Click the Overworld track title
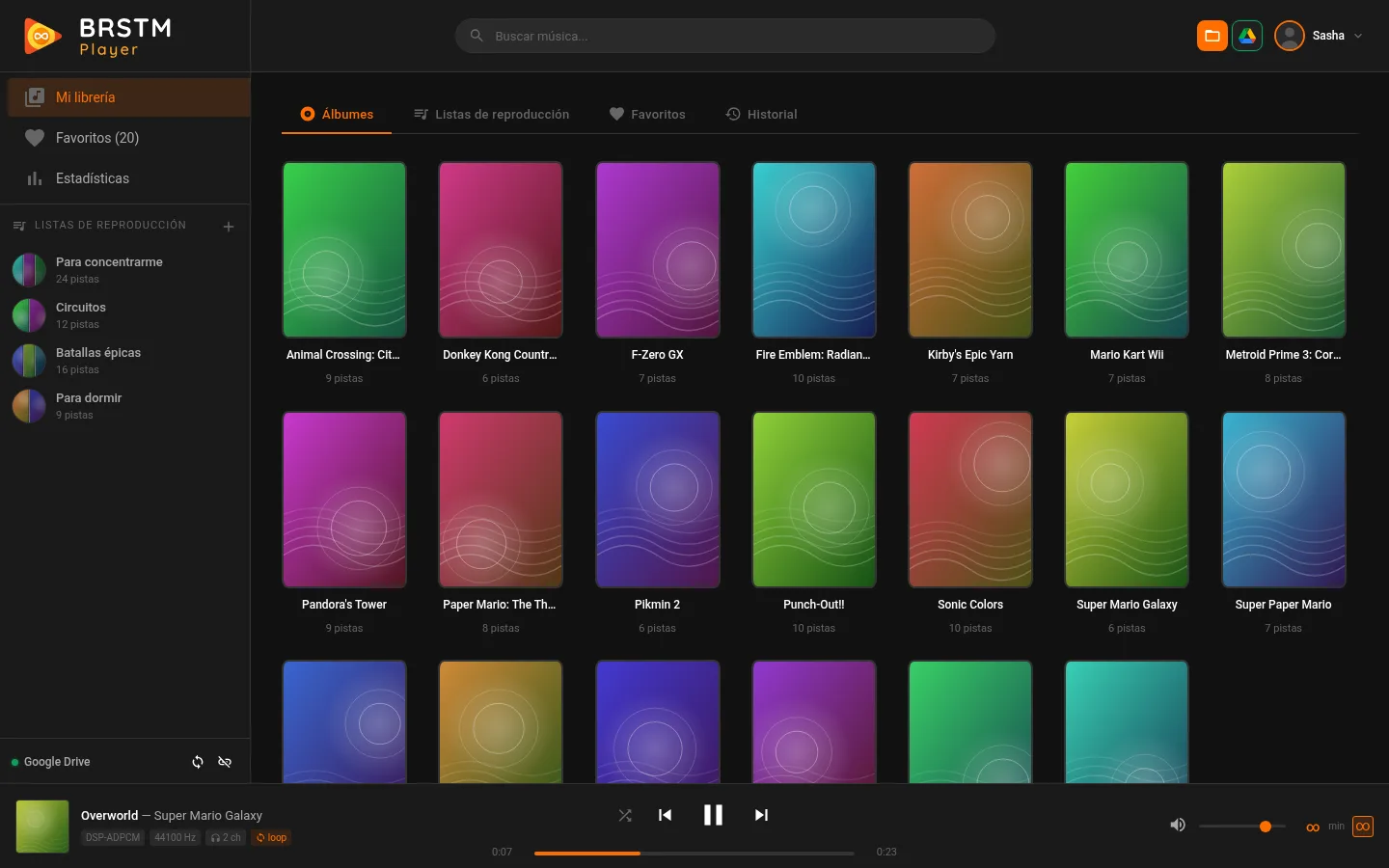 109,815
